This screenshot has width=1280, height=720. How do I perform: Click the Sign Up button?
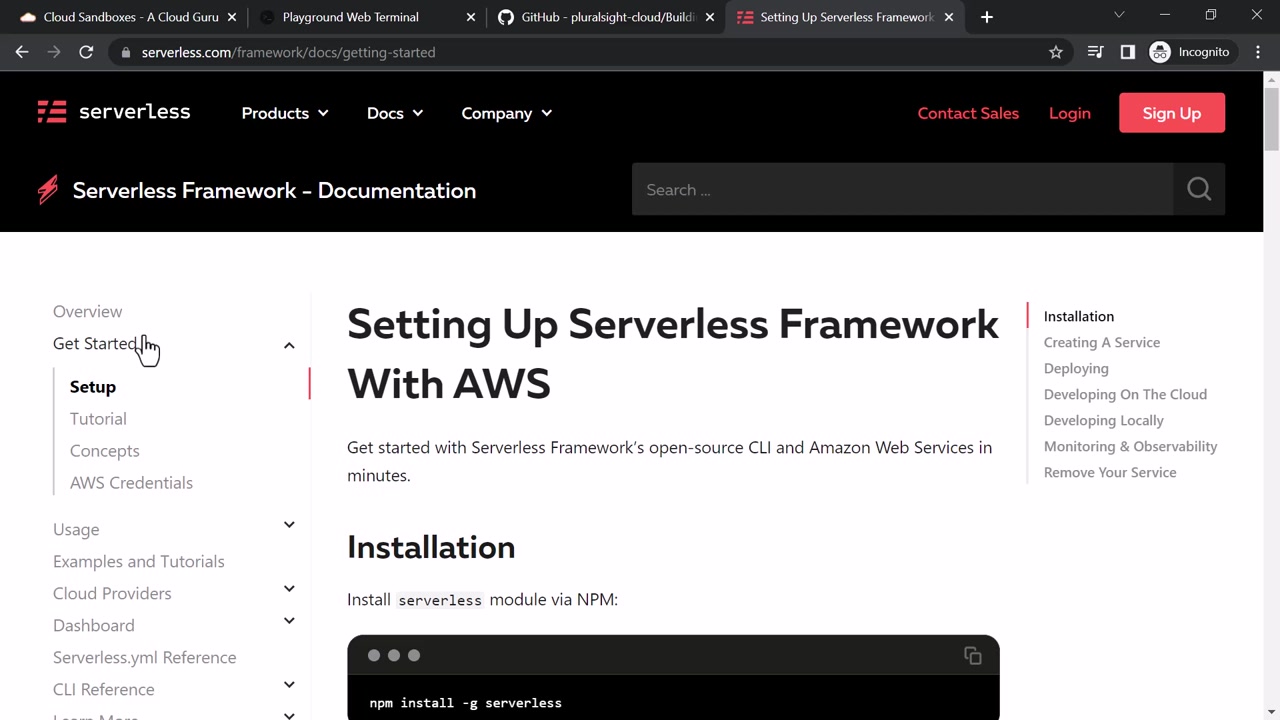click(1171, 113)
